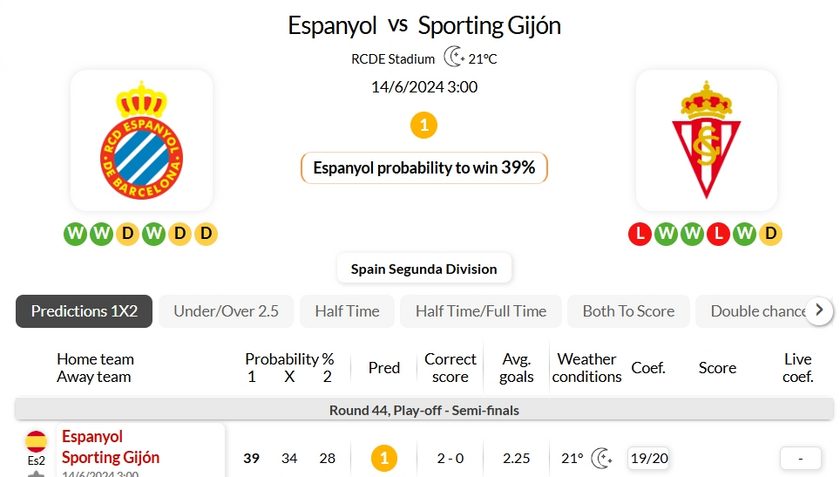Open the Half Time/Full Time tab
Screen dimensions: 840x477
click(x=481, y=311)
